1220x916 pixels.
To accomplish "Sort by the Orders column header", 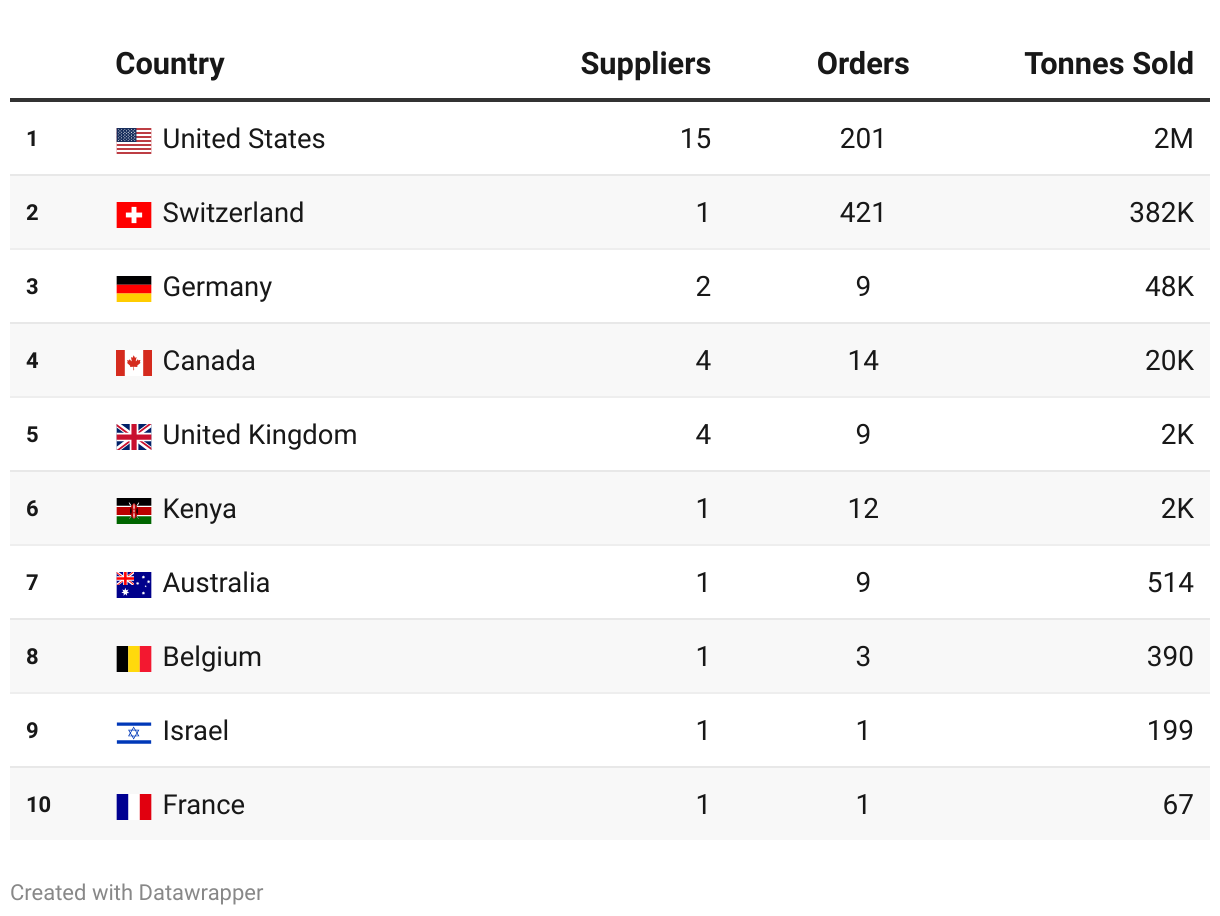I will point(862,64).
